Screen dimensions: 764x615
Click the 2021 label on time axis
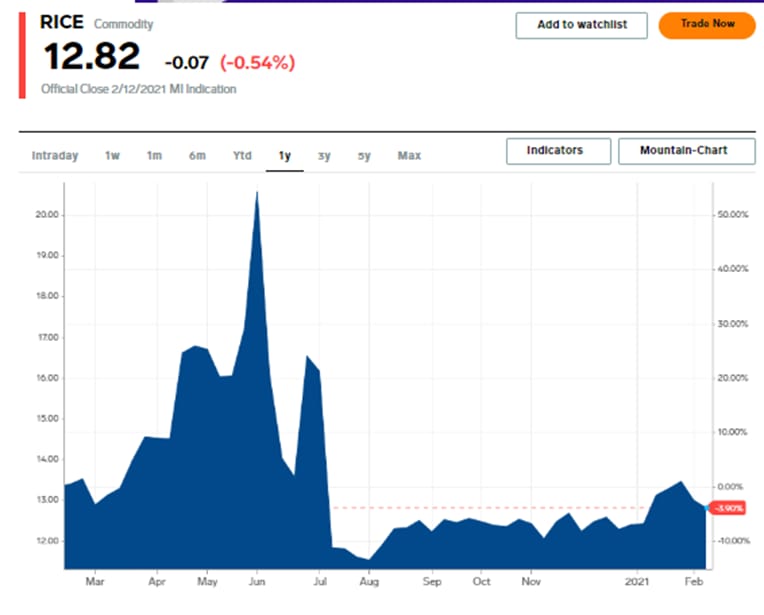click(638, 580)
